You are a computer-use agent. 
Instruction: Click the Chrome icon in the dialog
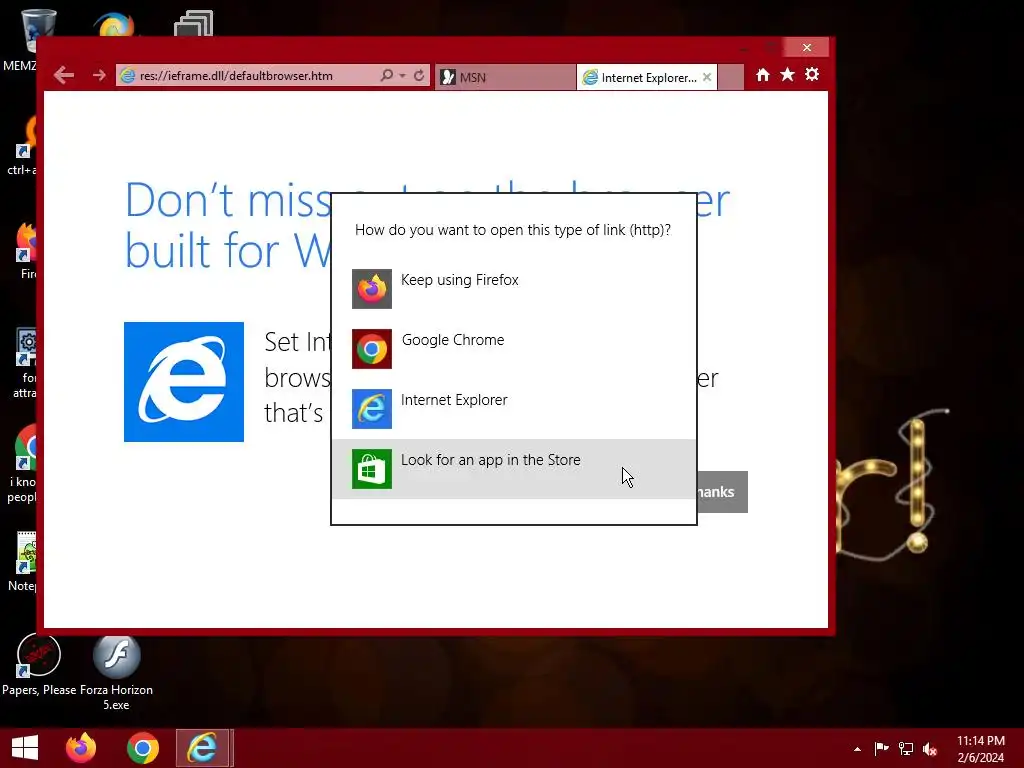[x=372, y=349]
